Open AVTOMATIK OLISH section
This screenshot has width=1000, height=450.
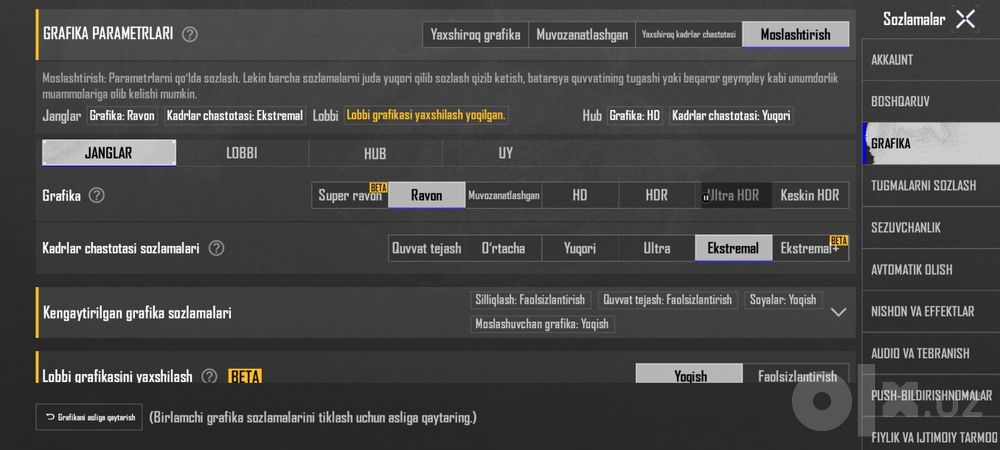click(x=930, y=270)
